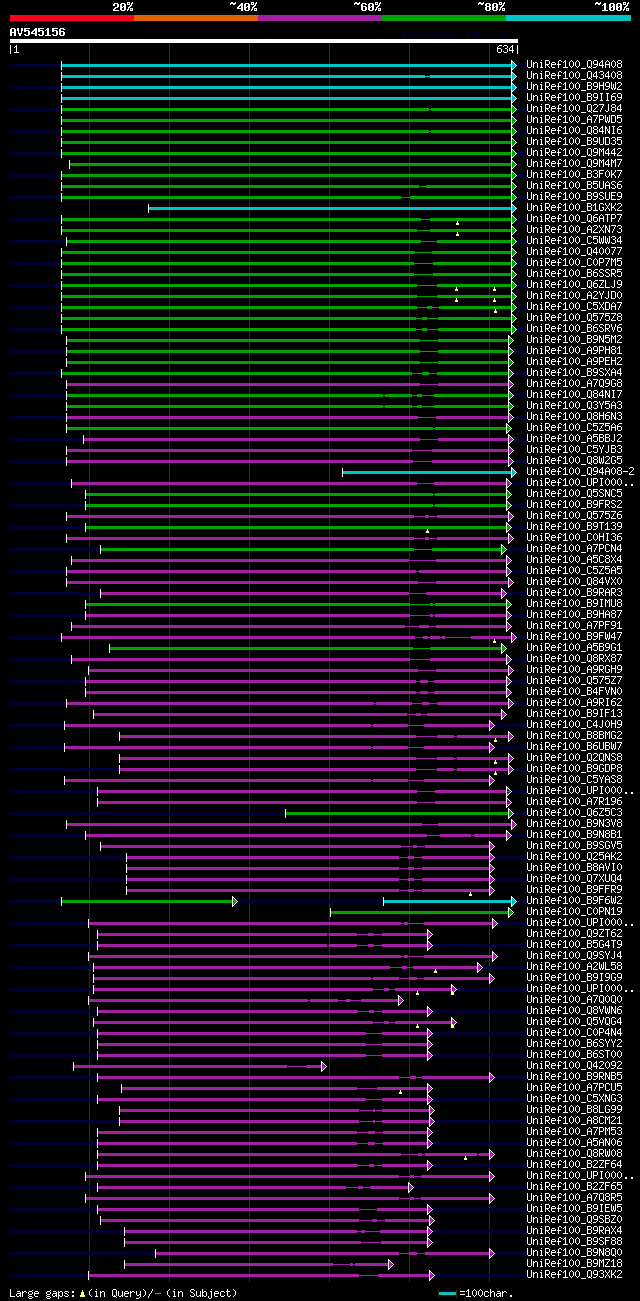Open the UniRef100_Q93XK2 hit
This screenshot has width=640, height=1301.
coord(574,1274)
